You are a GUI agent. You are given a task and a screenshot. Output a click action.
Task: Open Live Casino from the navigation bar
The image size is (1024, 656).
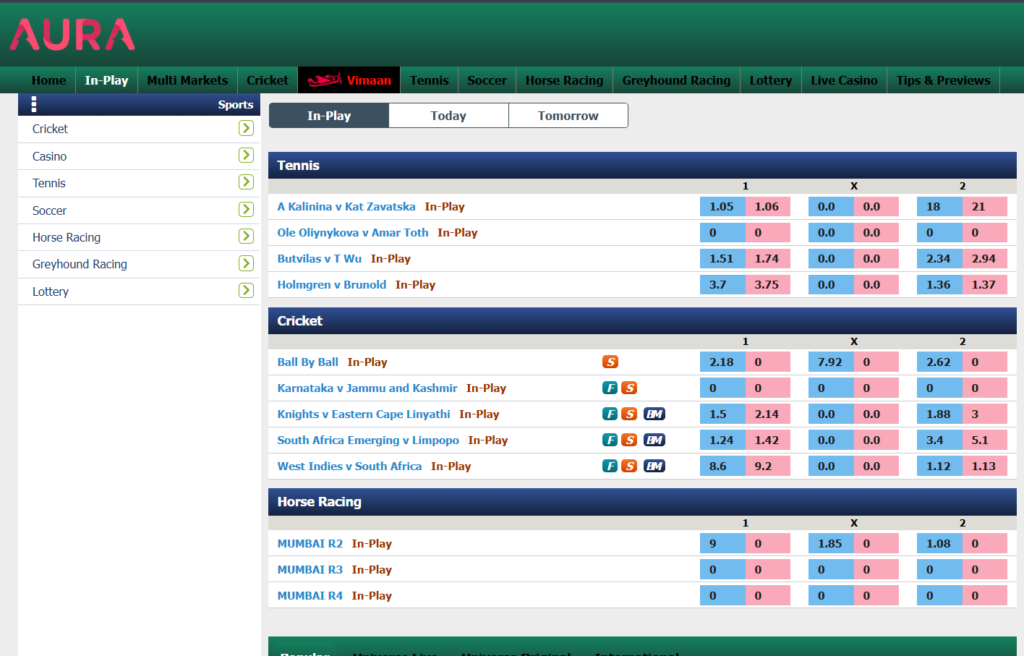click(844, 80)
